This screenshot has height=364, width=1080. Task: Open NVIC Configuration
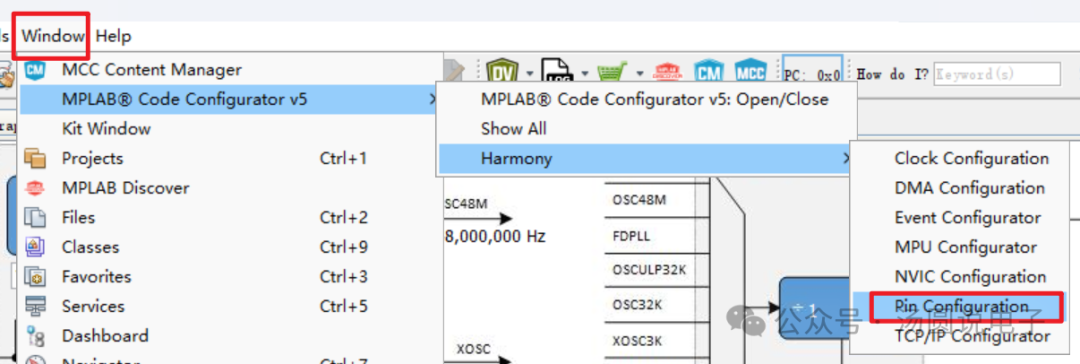pyautogui.click(x=970, y=277)
